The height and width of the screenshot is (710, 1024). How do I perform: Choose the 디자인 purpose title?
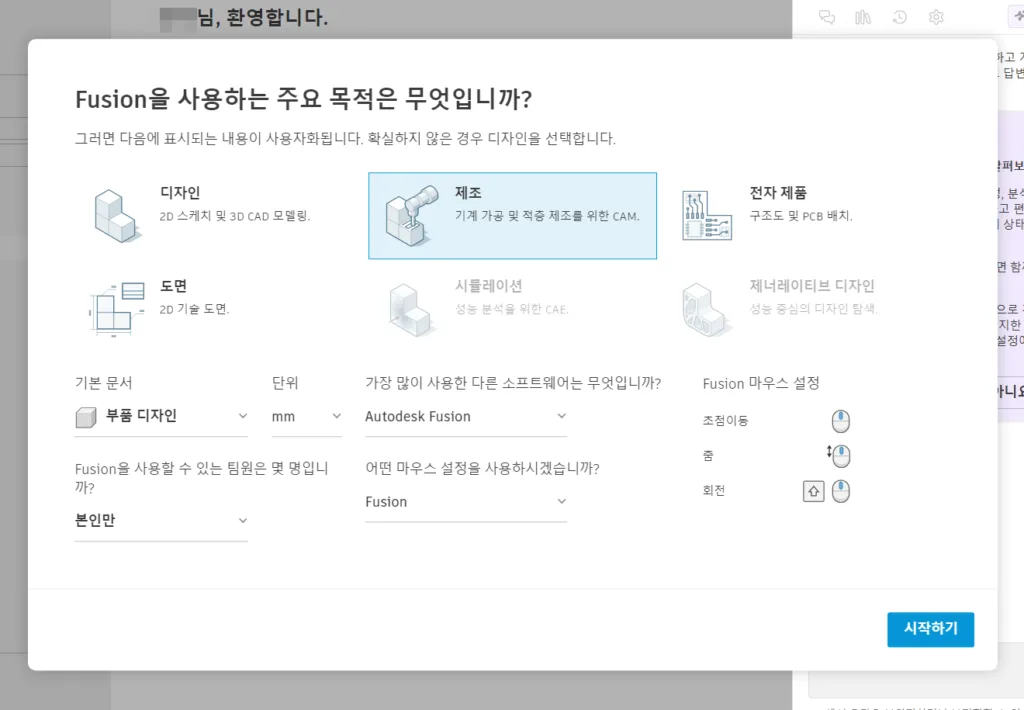180,193
